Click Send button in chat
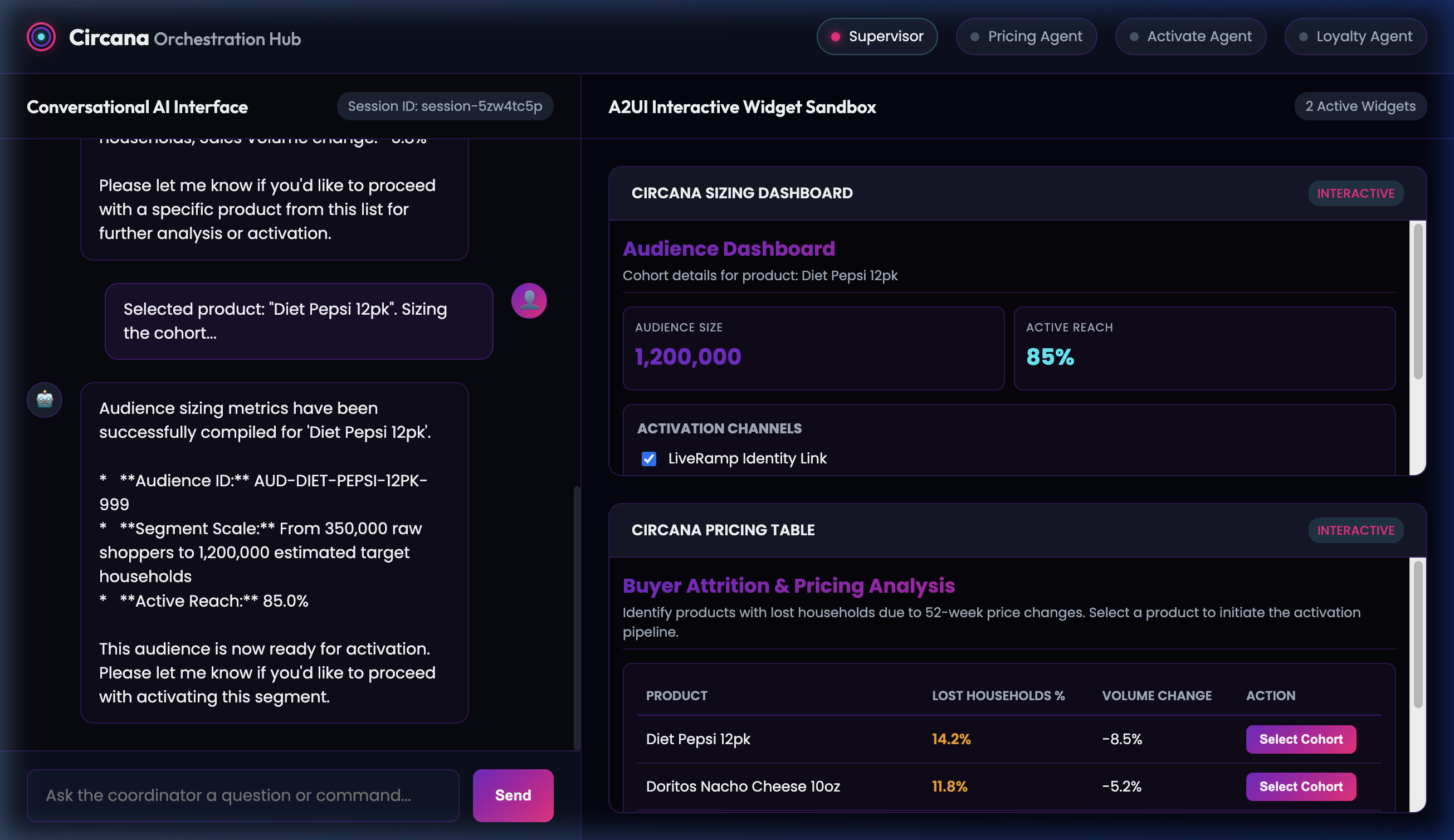Image resolution: width=1454 pixels, height=840 pixels. point(513,795)
